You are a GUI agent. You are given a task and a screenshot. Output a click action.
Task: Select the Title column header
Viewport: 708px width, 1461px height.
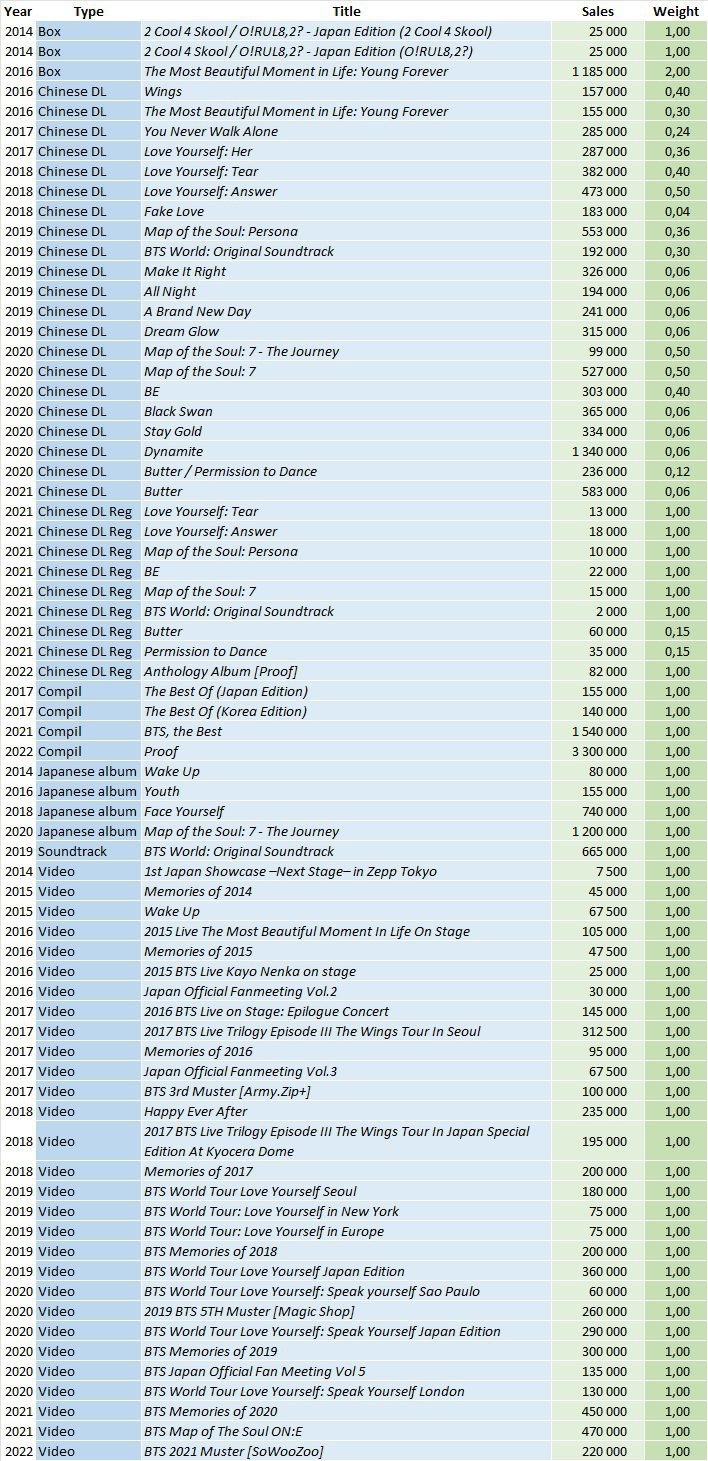pyautogui.click(x=347, y=11)
